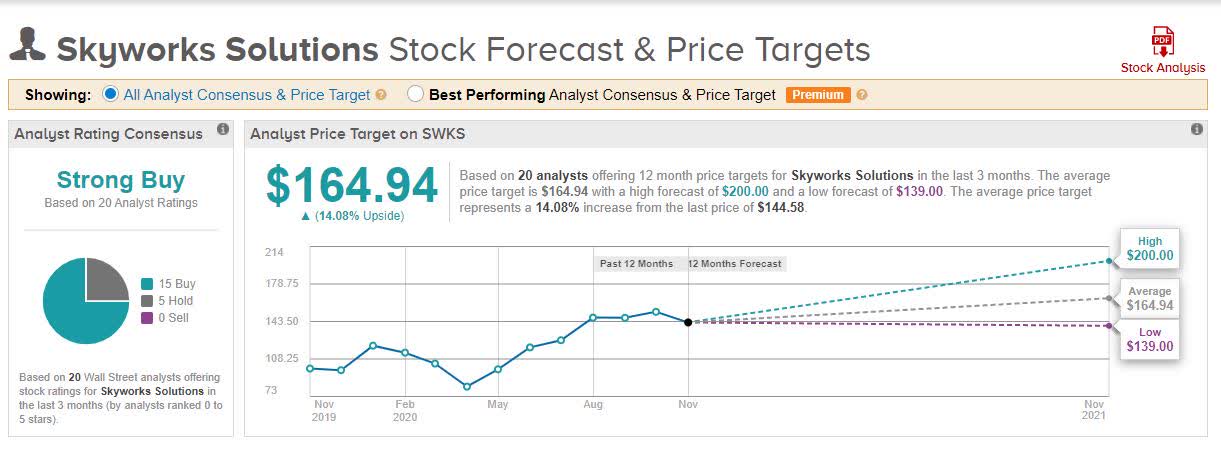Image resolution: width=1221 pixels, height=456 pixels.
Task: Click the orange Premium badge
Action: pyautogui.click(x=818, y=95)
